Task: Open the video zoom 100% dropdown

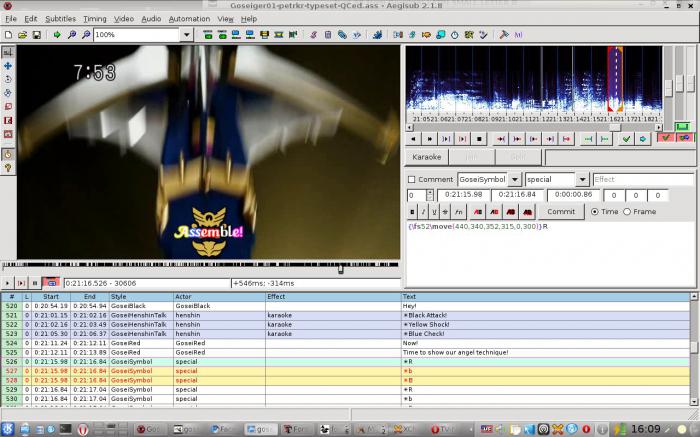Action: [x=187, y=34]
